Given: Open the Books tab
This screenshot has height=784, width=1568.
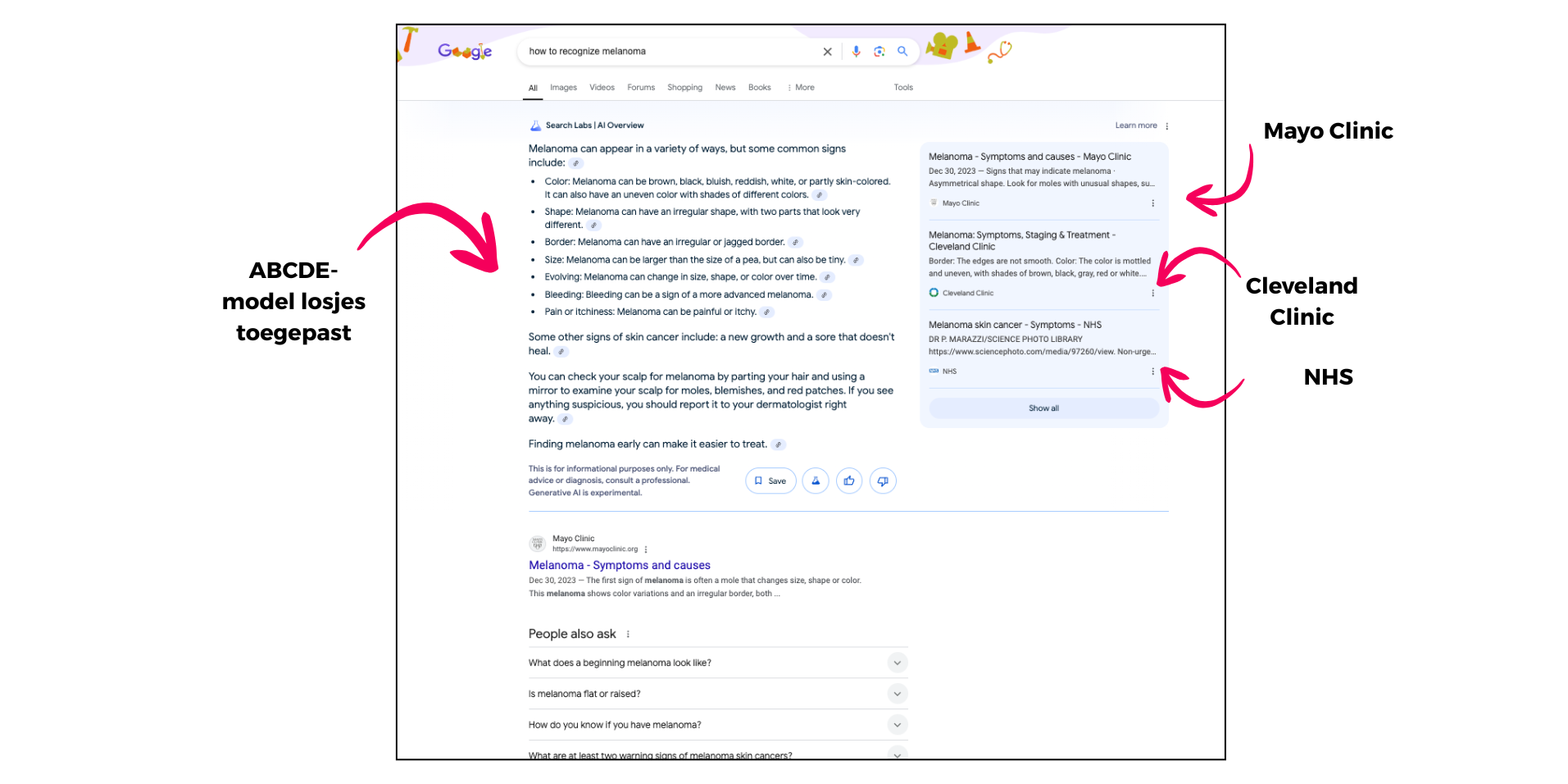Looking at the screenshot, I should [x=759, y=88].
